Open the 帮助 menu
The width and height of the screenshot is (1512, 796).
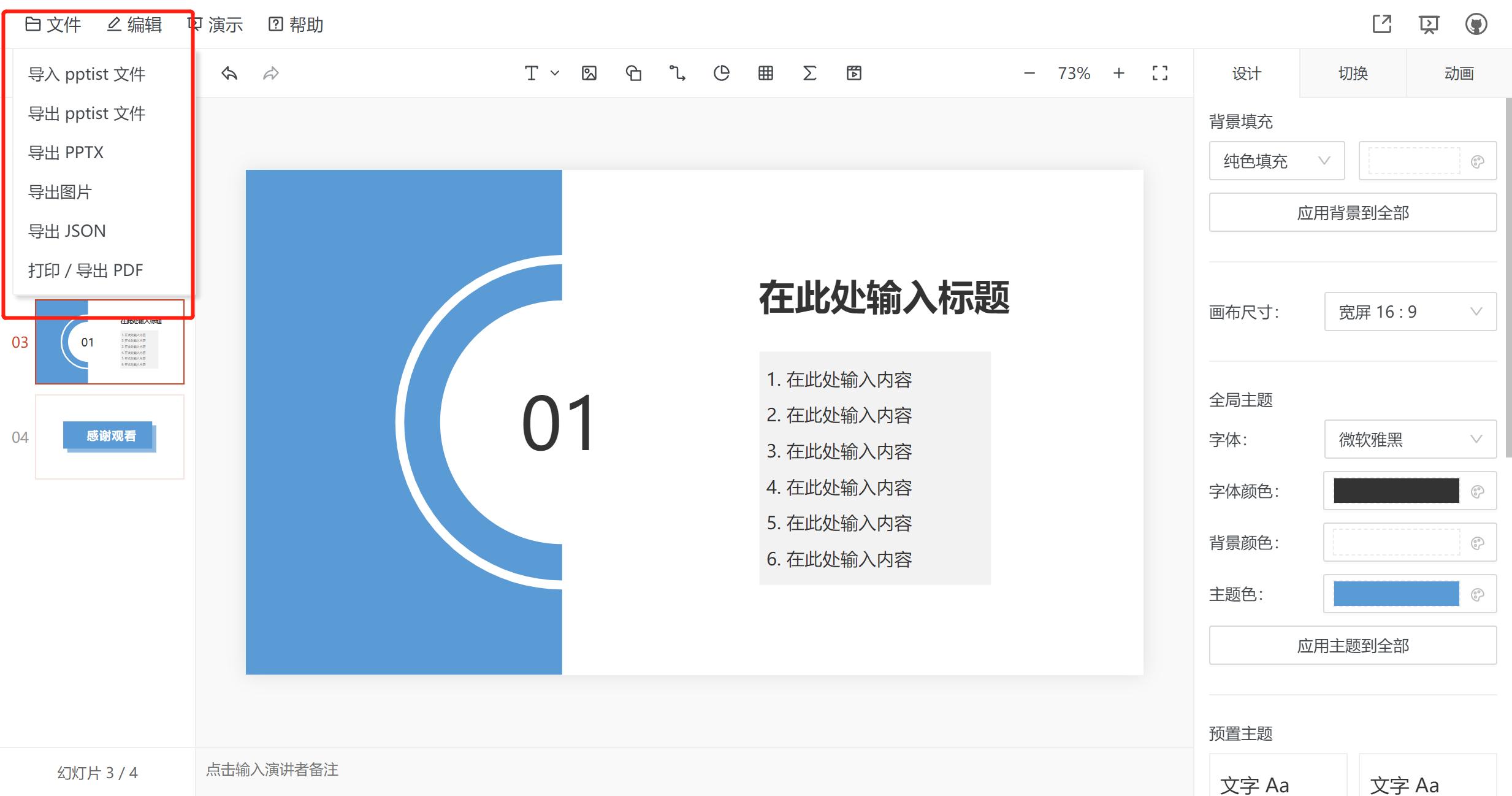coord(296,25)
